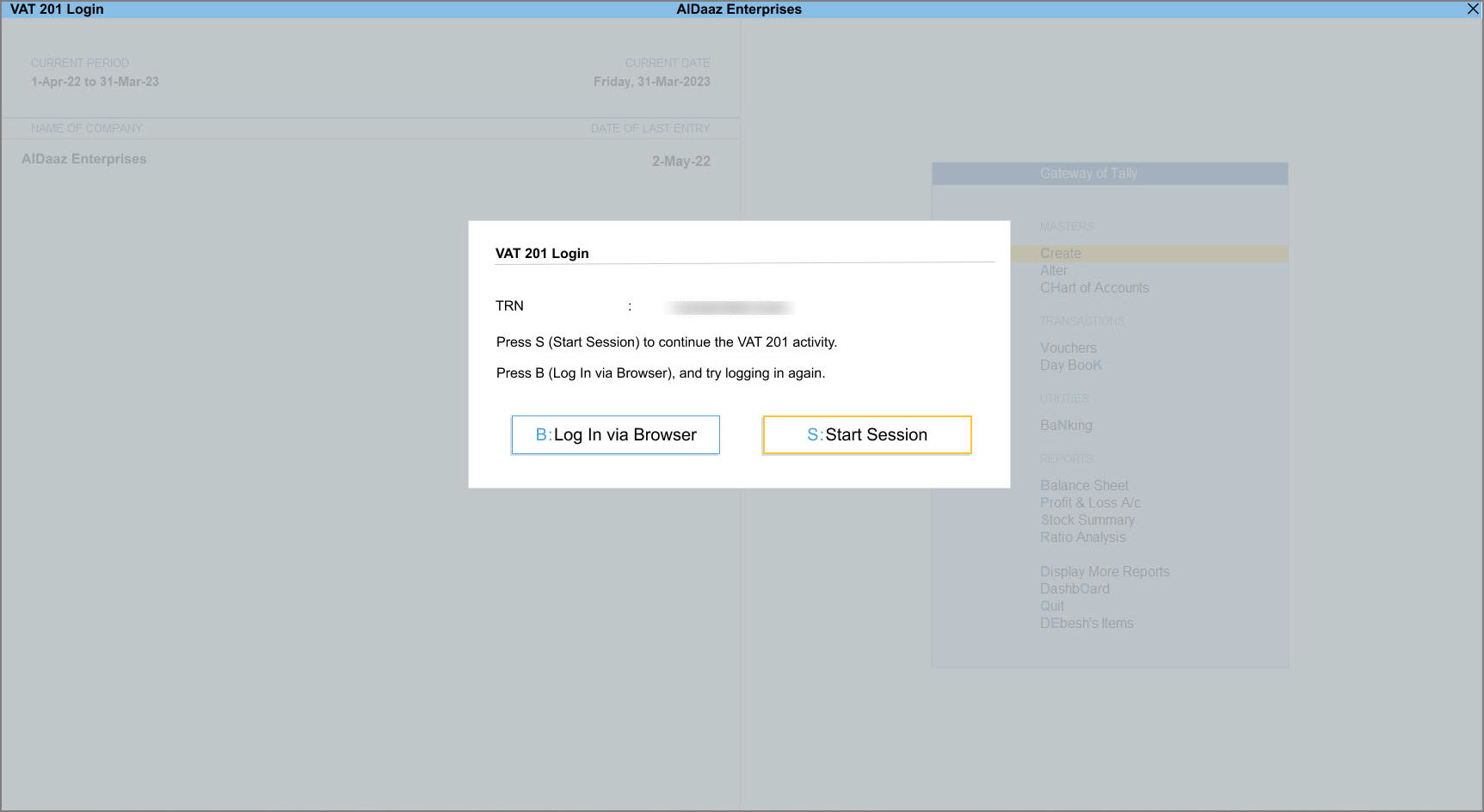Open CHart of Accounts entry

click(1094, 287)
